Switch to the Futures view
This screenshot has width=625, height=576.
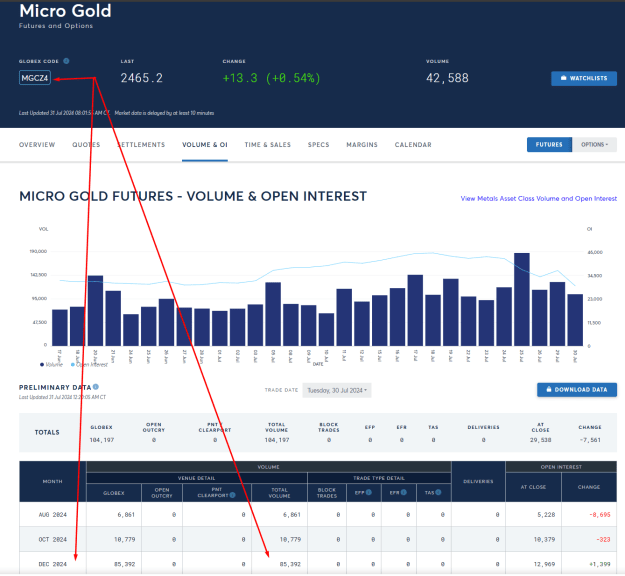(549, 144)
